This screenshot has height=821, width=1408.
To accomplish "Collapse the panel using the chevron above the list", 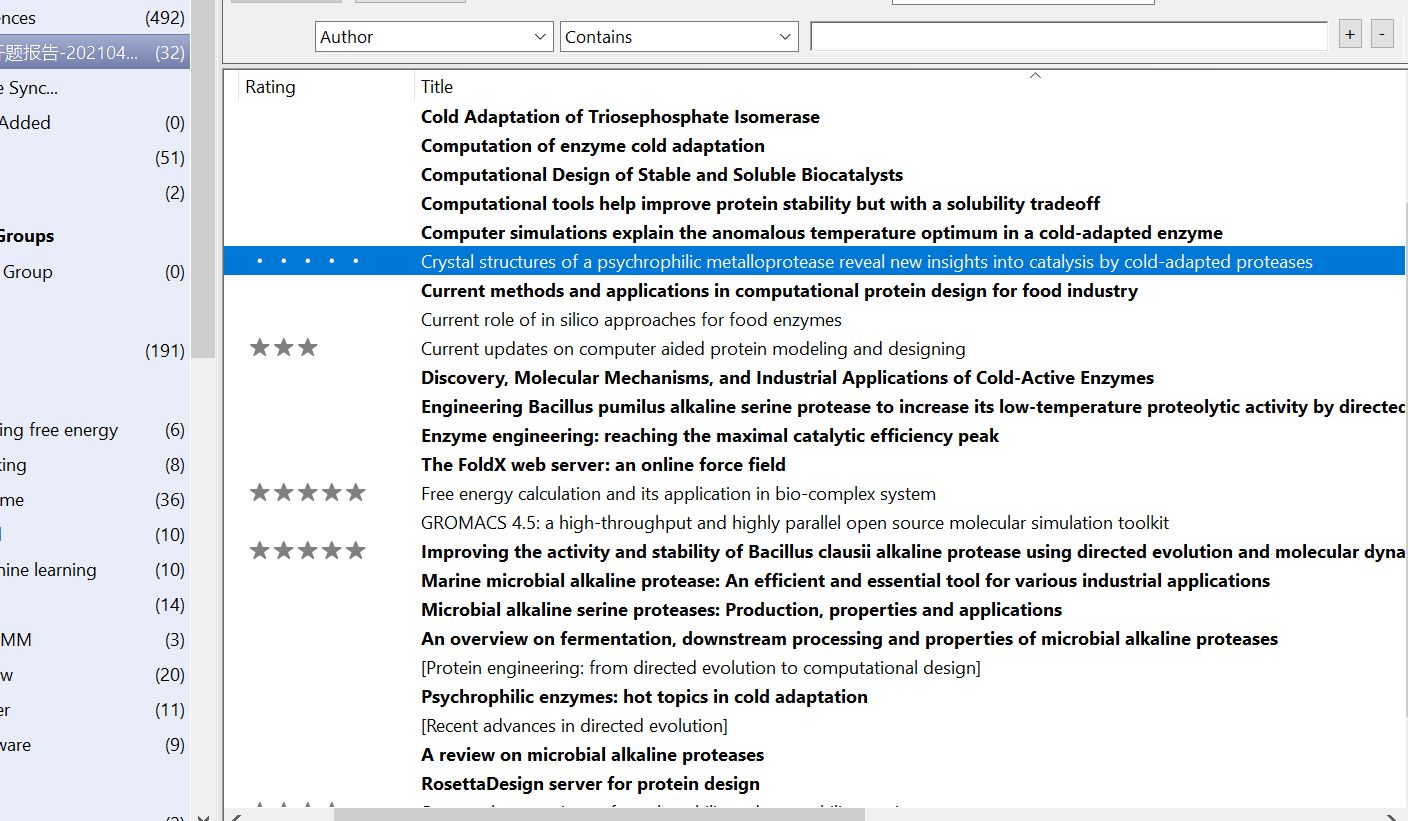I will pos(1035,74).
